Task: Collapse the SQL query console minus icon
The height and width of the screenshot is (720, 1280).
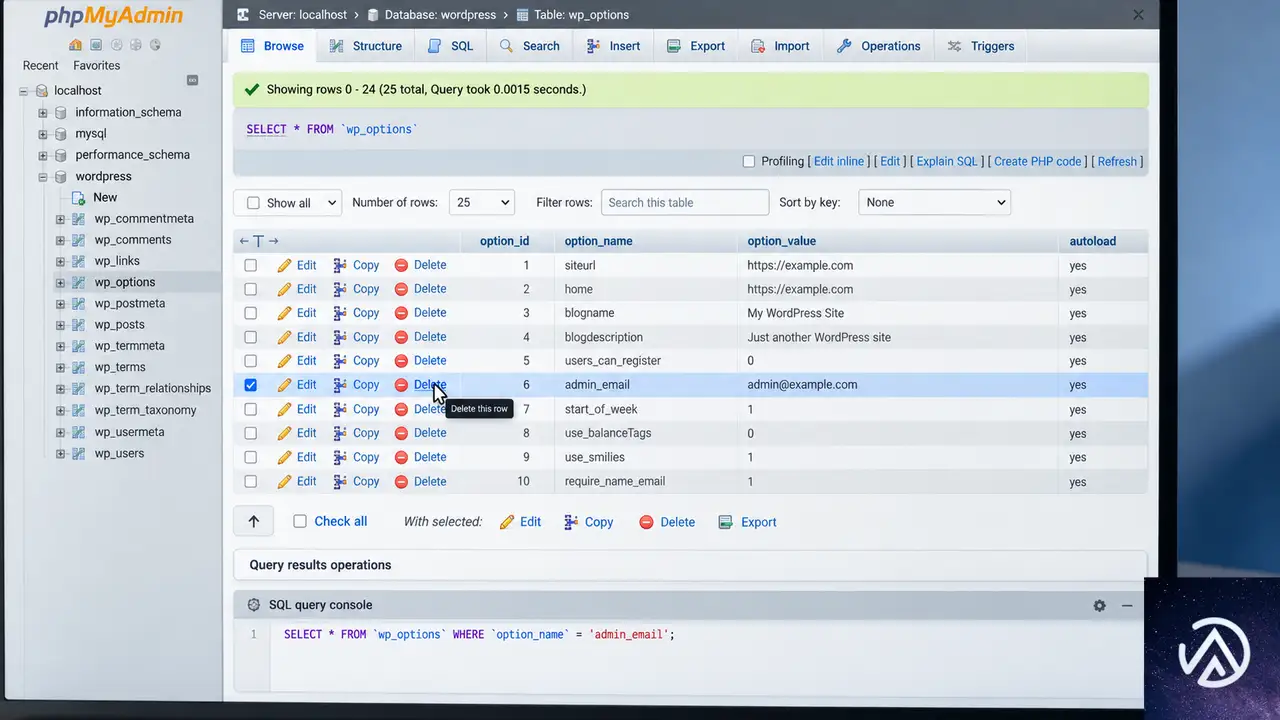Action: tap(1127, 605)
